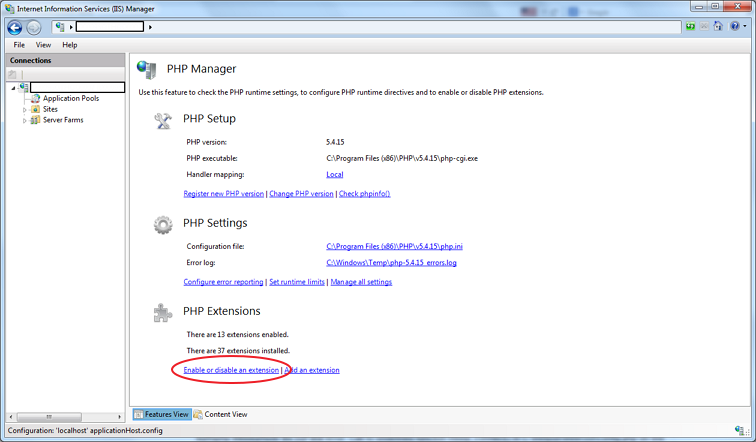Click the PHP Manager globe server icon
The height and width of the screenshot is (442, 756).
[x=147, y=70]
